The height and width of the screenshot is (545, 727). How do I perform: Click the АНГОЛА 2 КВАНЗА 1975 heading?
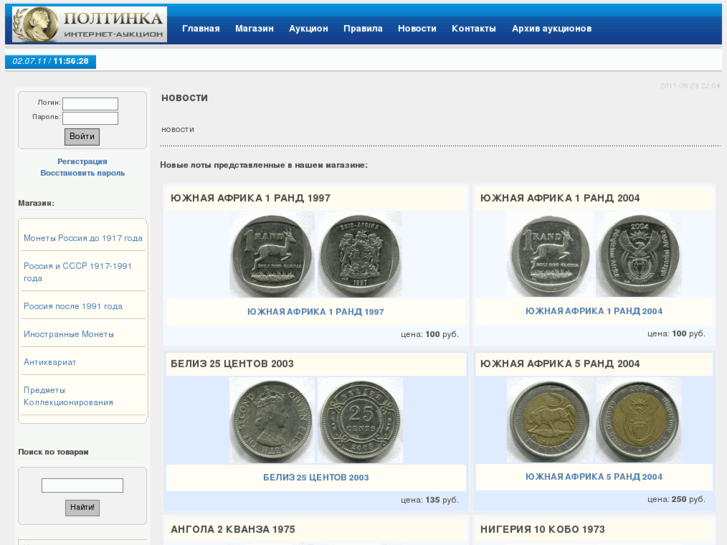[233, 529]
